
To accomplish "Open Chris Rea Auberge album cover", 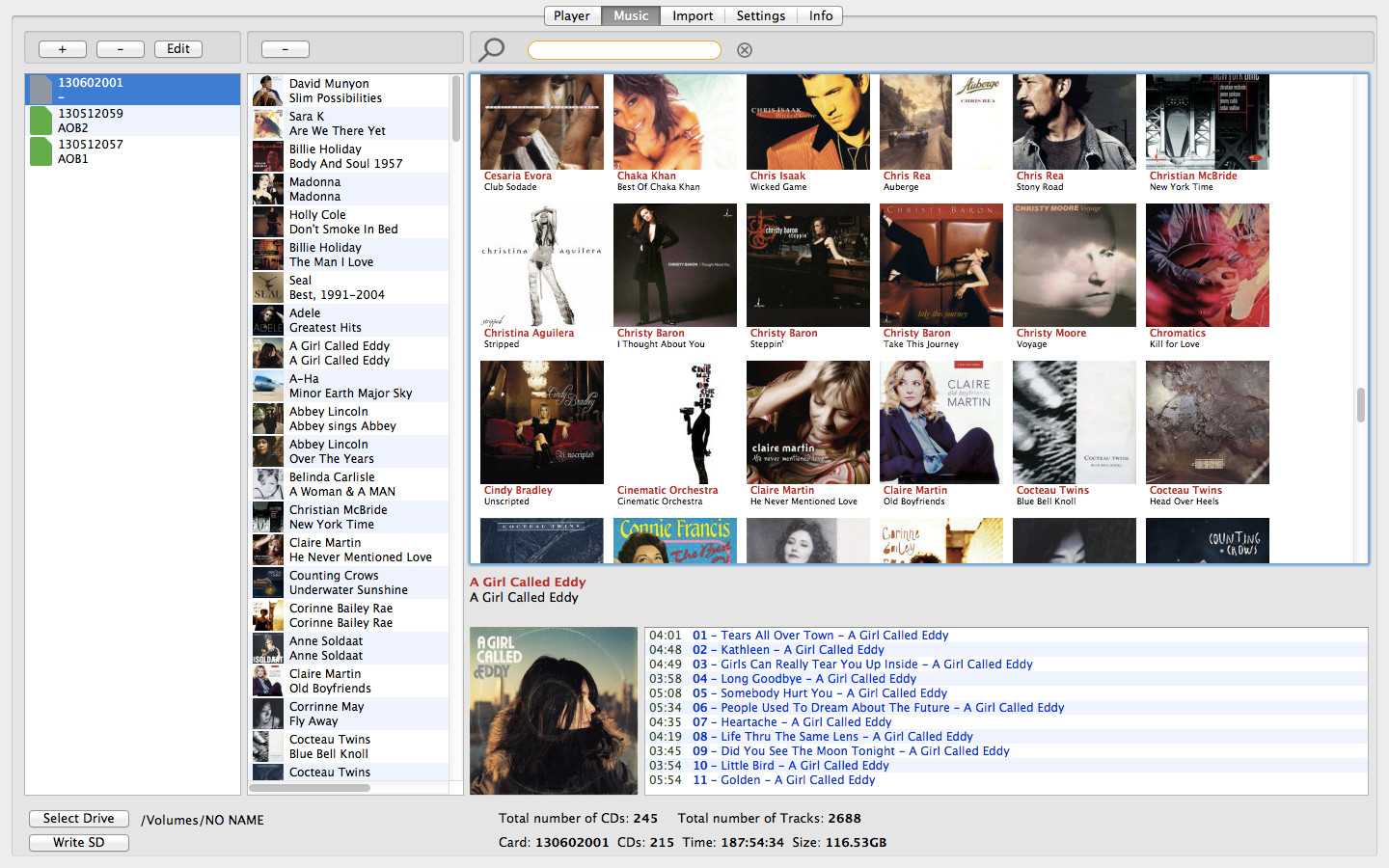I will [941, 122].
